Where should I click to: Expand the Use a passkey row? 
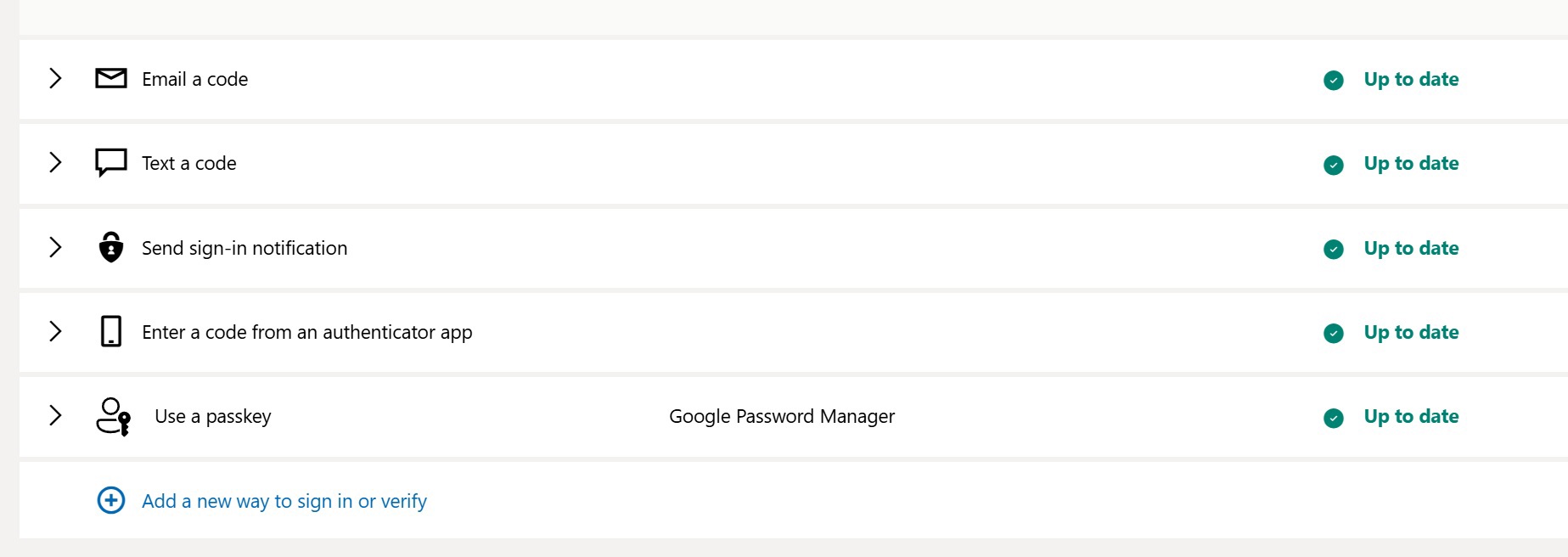coord(56,415)
